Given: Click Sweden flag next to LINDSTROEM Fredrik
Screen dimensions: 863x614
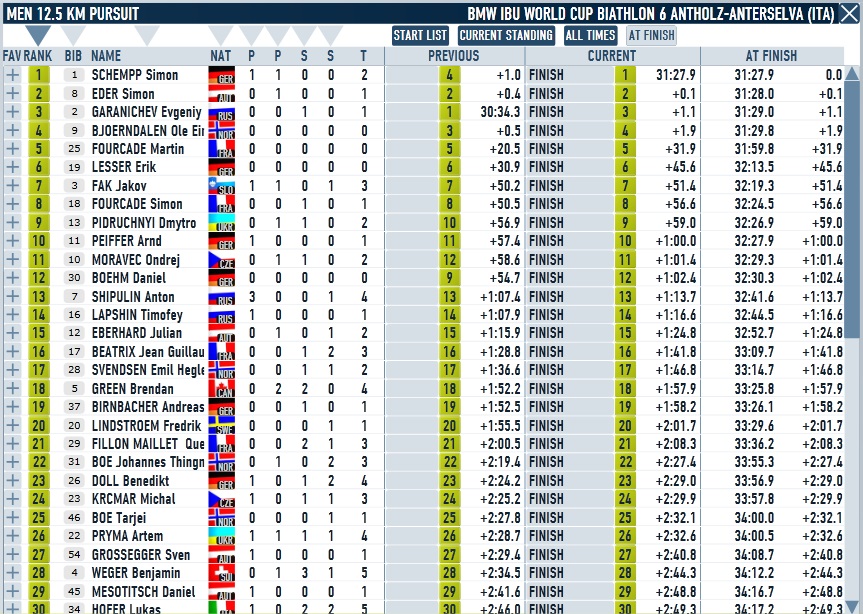Looking at the screenshot, I should point(222,425).
